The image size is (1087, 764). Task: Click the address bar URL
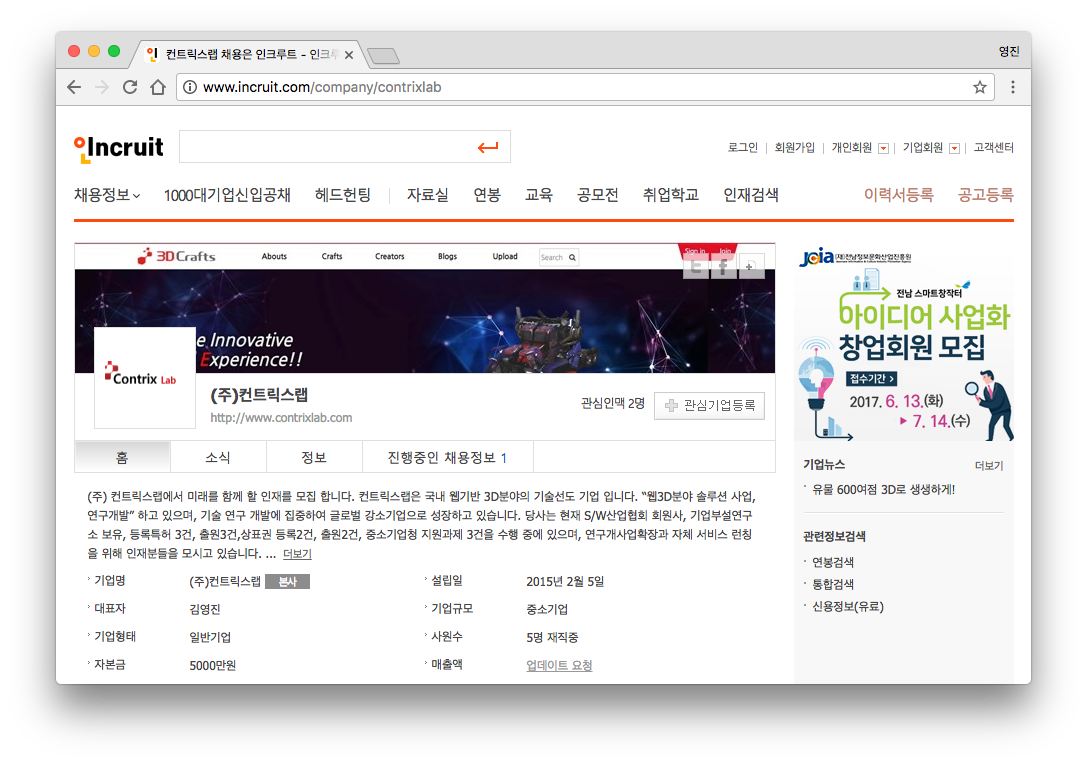point(322,87)
